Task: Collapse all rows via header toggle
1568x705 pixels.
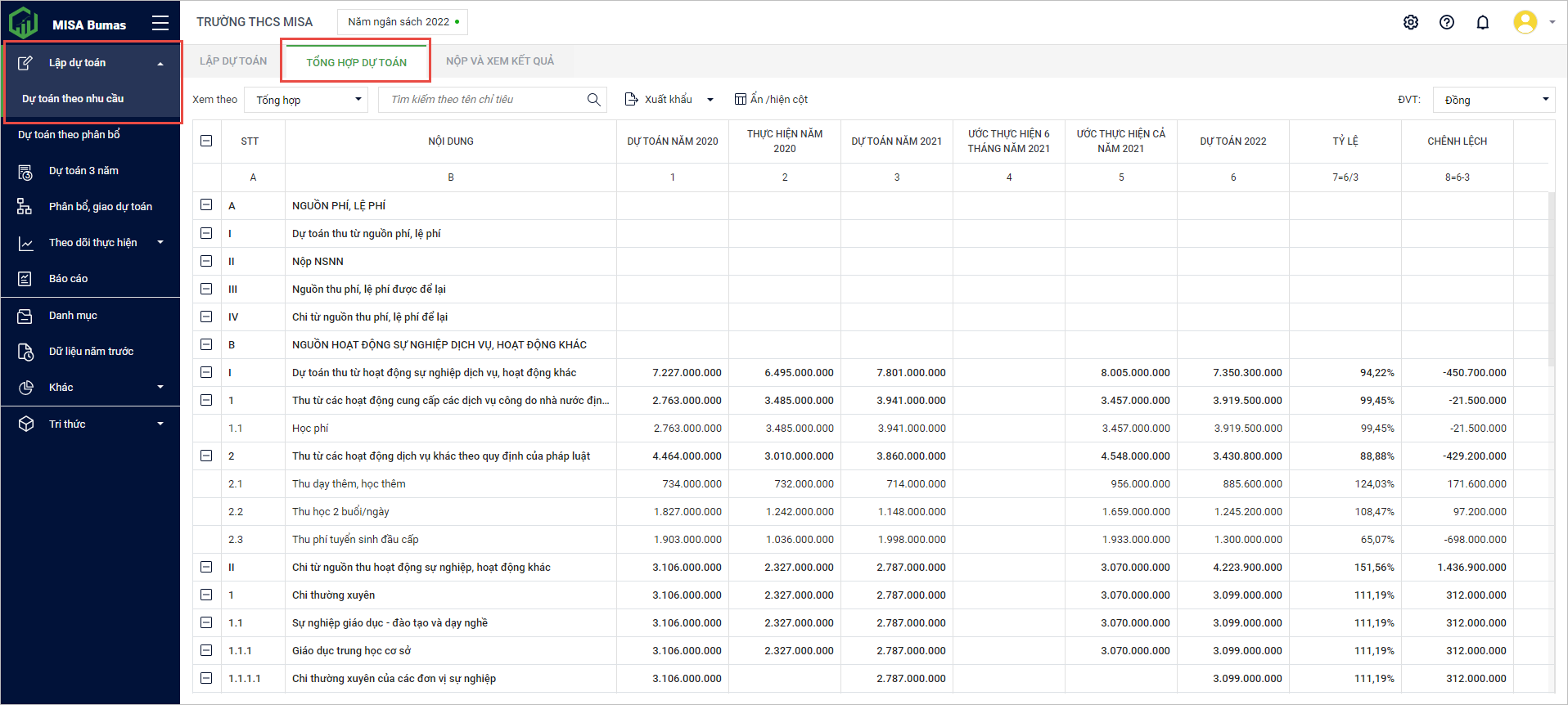Action: [x=206, y=141]
